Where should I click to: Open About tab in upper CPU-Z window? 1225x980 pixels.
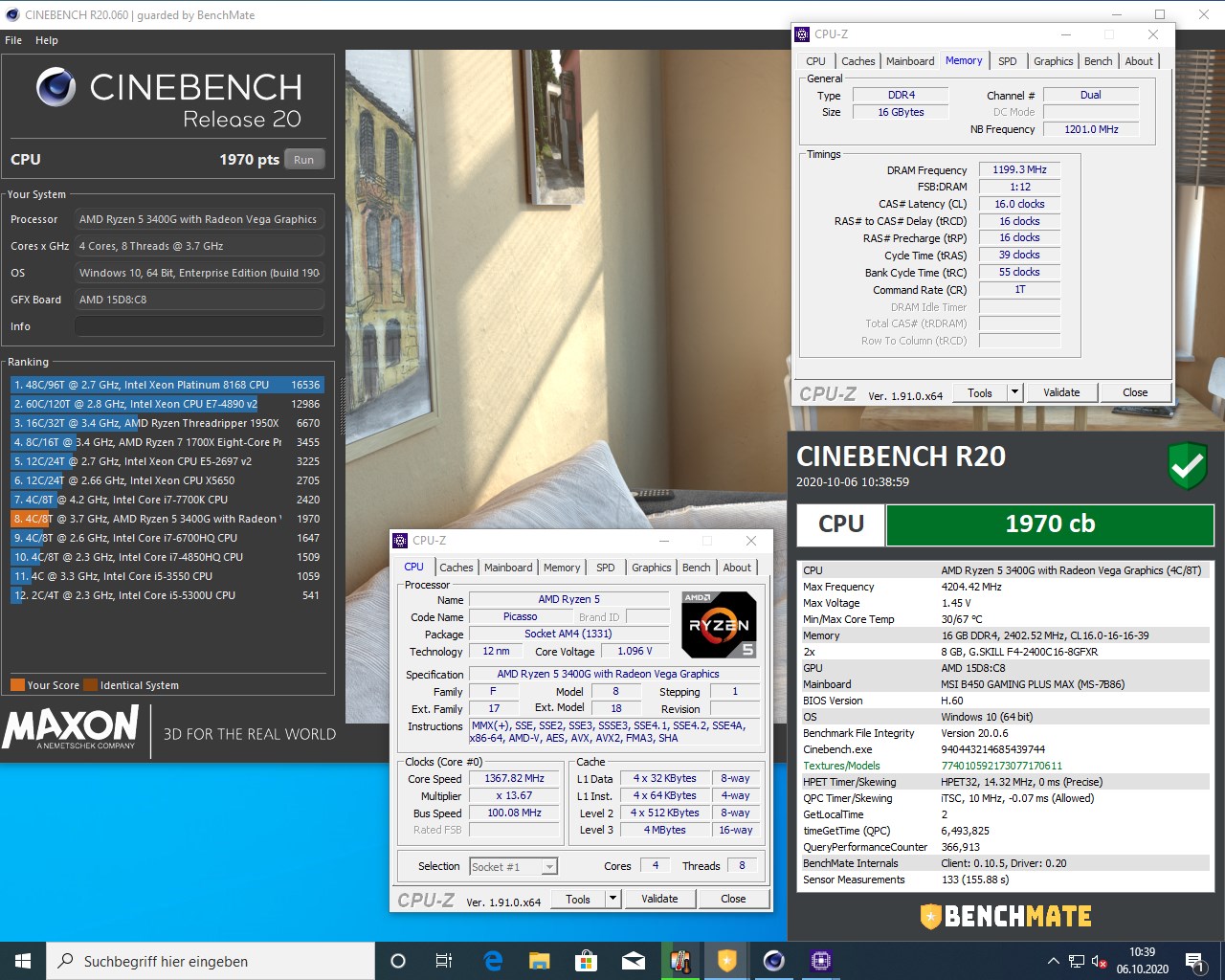click(1139, 61)
